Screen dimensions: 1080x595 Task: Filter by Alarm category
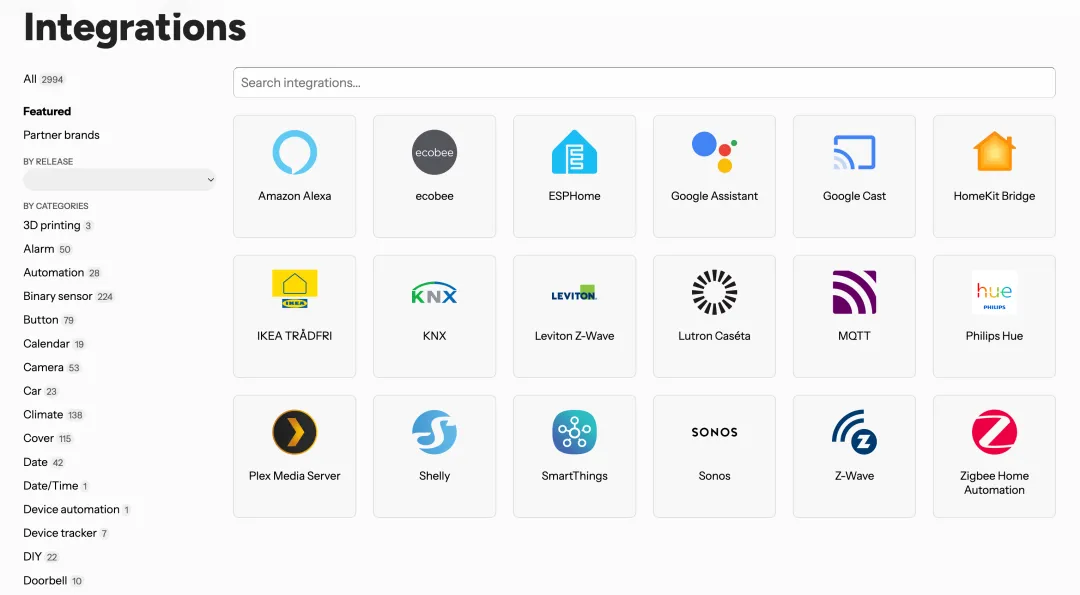coord(47,249)
